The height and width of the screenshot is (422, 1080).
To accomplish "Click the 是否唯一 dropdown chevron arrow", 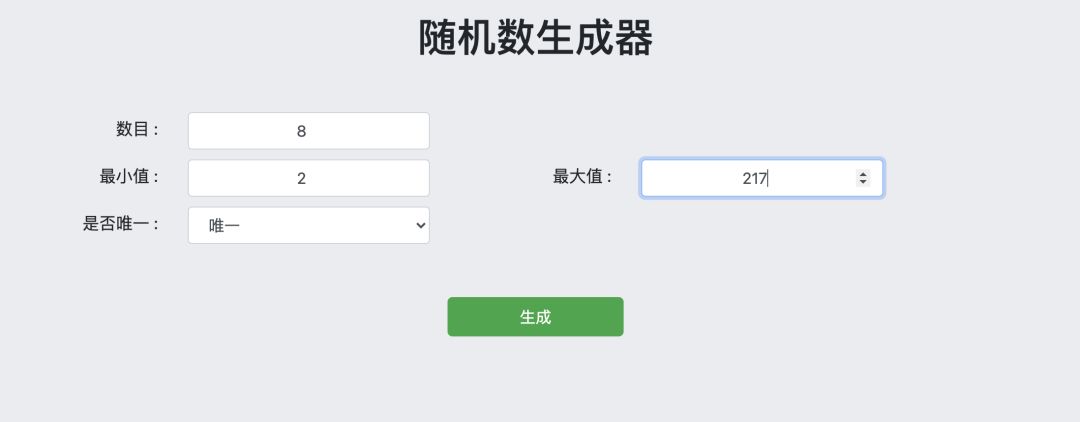I will [420, 226].
